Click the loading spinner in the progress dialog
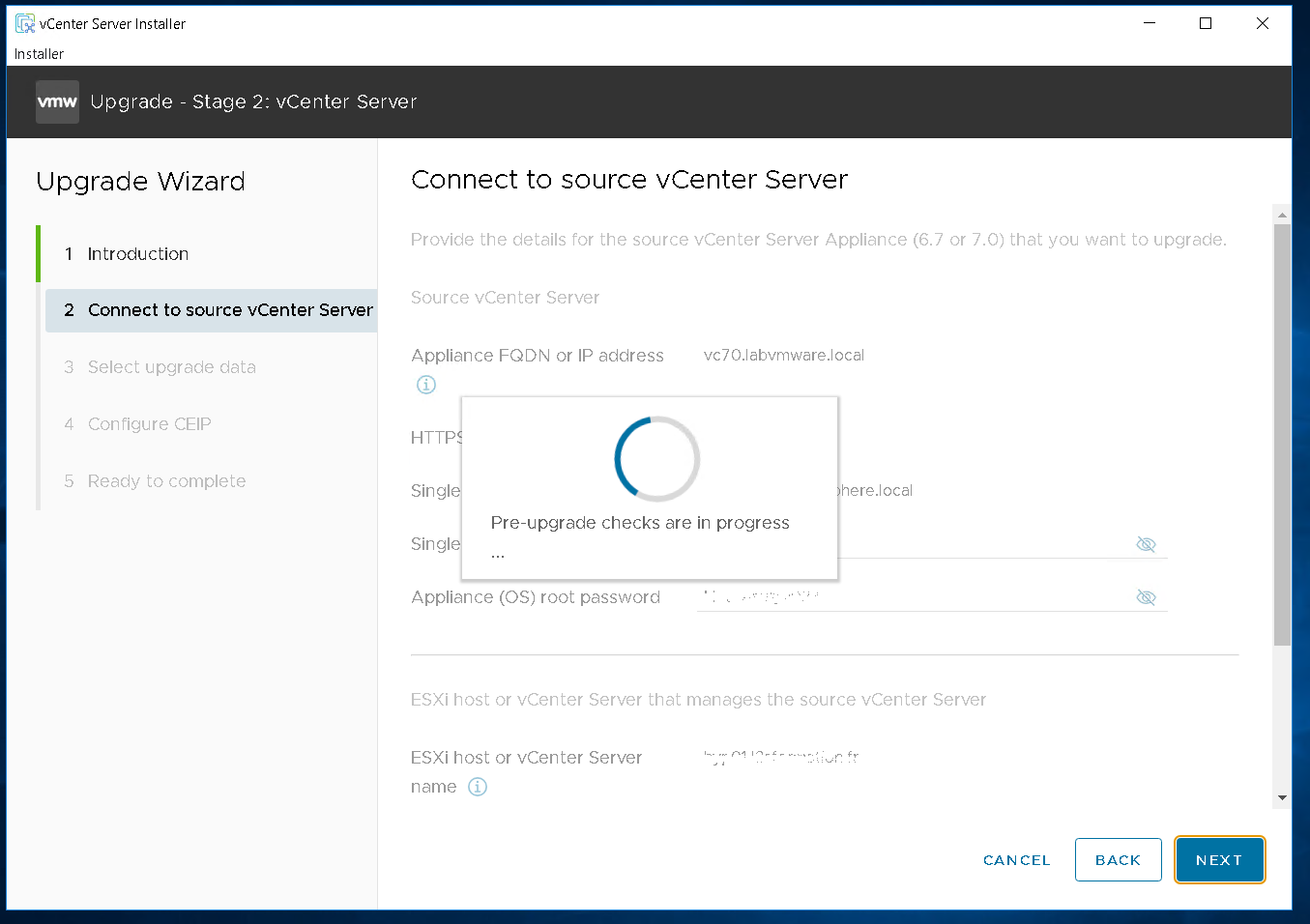 [657, 459]
